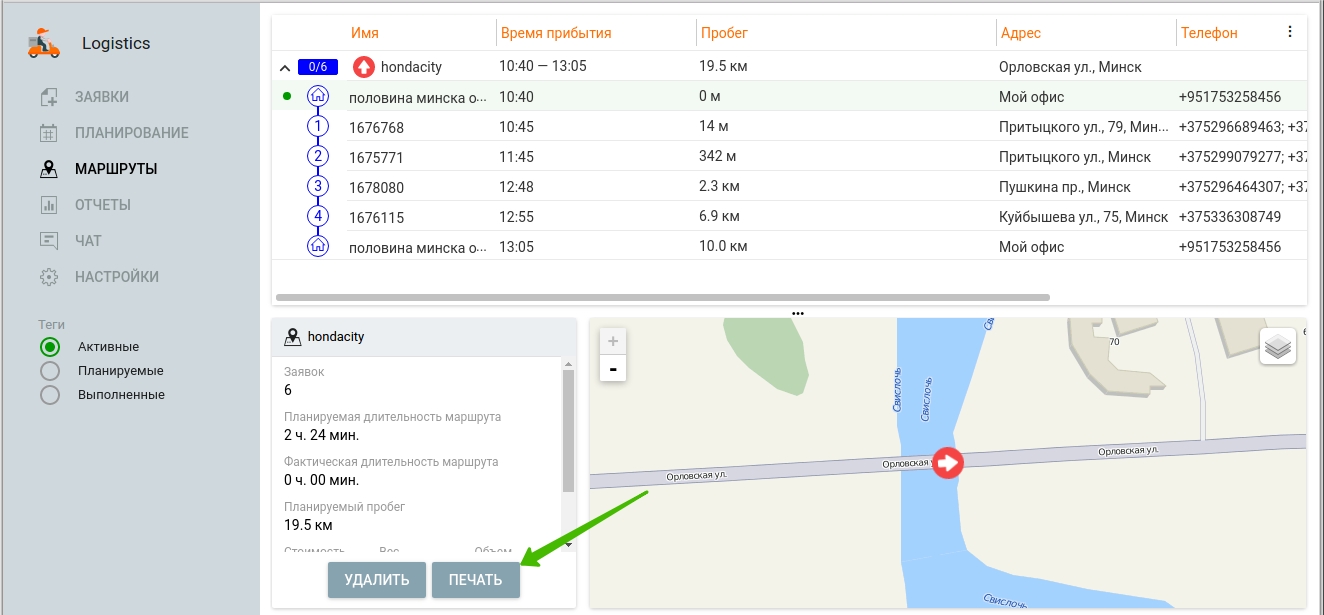The width and height of the screenshot is (1324, 615).
Task: Select stop number 1 circle icon
Action: point(318,127)
